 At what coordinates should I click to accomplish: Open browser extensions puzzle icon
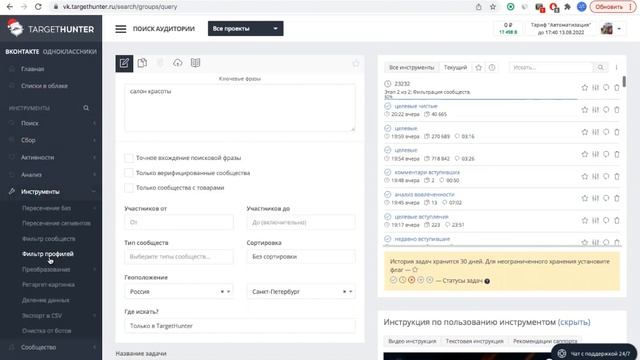pyautogui.click(x=567, y=7)
